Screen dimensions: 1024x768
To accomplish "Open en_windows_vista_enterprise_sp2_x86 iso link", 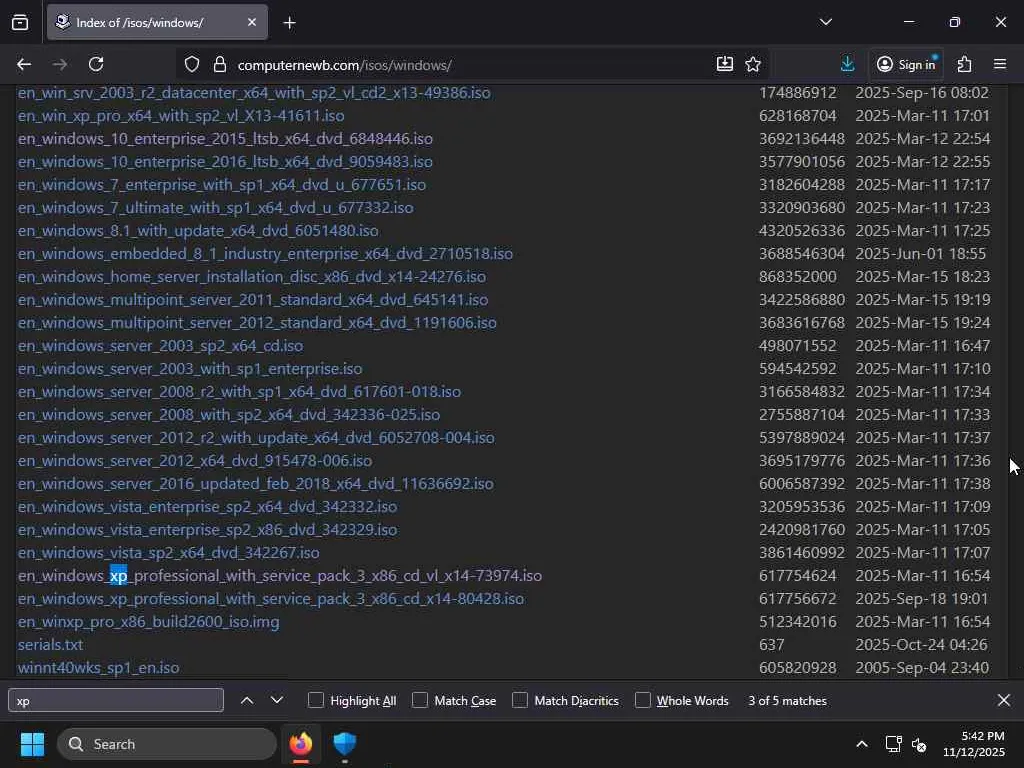I will pos(207,530).
